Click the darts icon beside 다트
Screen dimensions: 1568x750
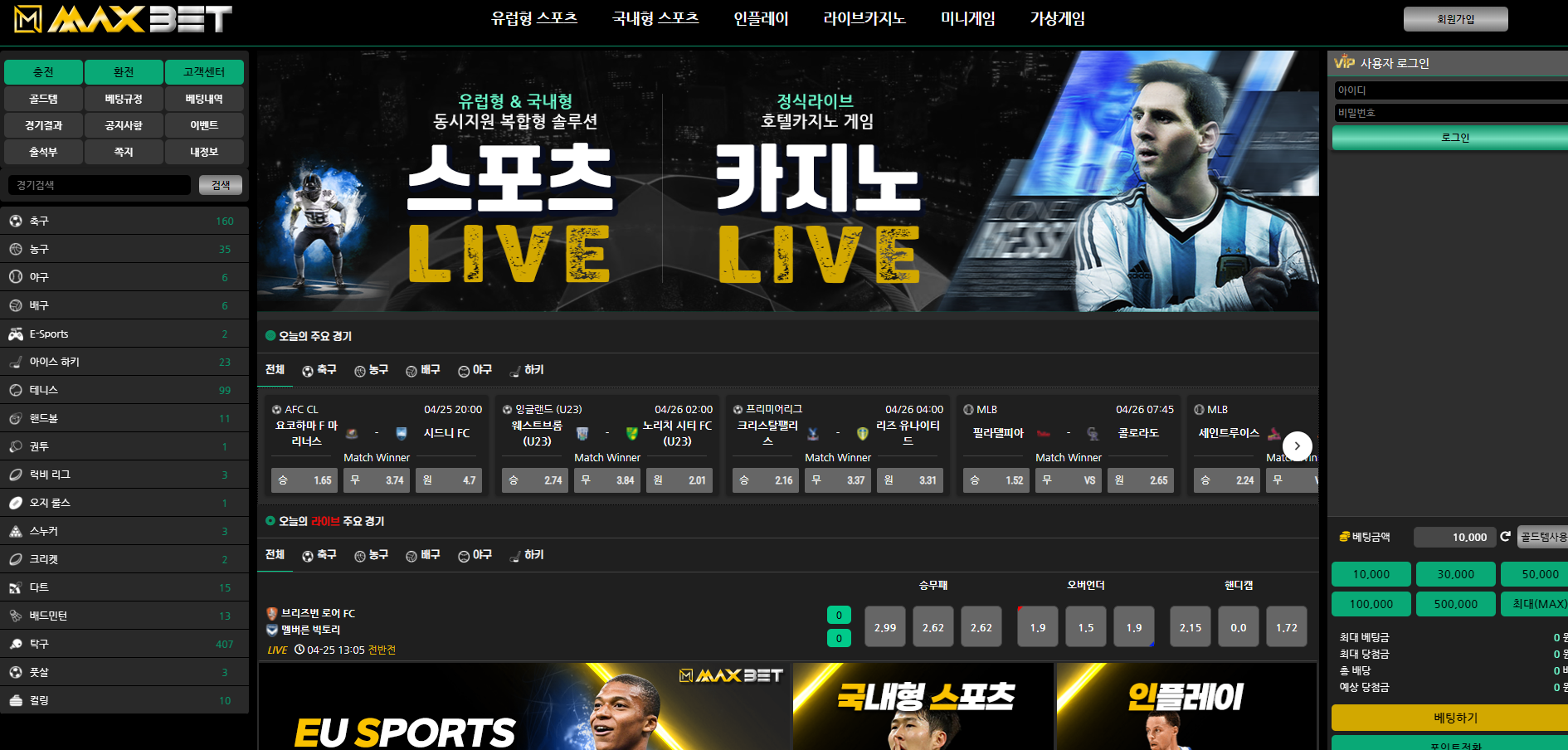(x=16, y=587)
